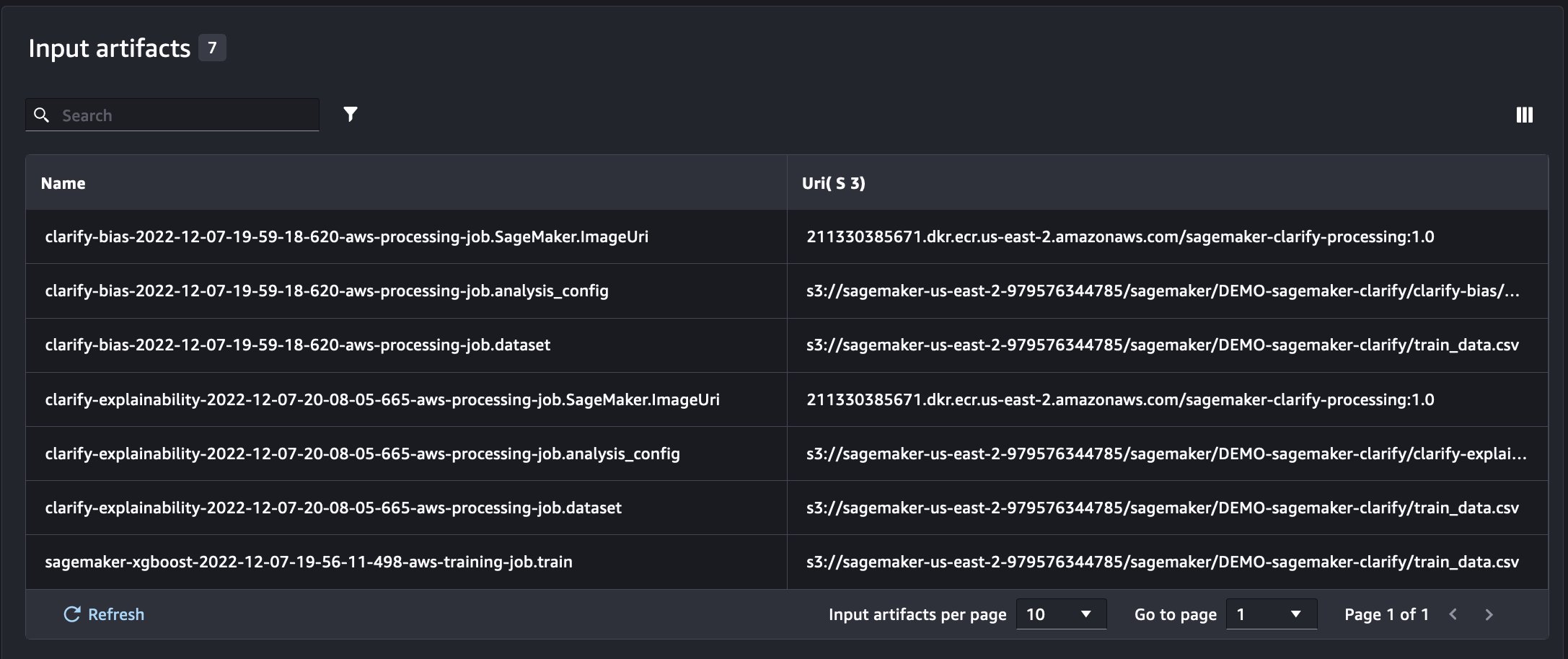1568x659 pixels.
Task: Click the search magnifier icon
Action: pos(42,115)
